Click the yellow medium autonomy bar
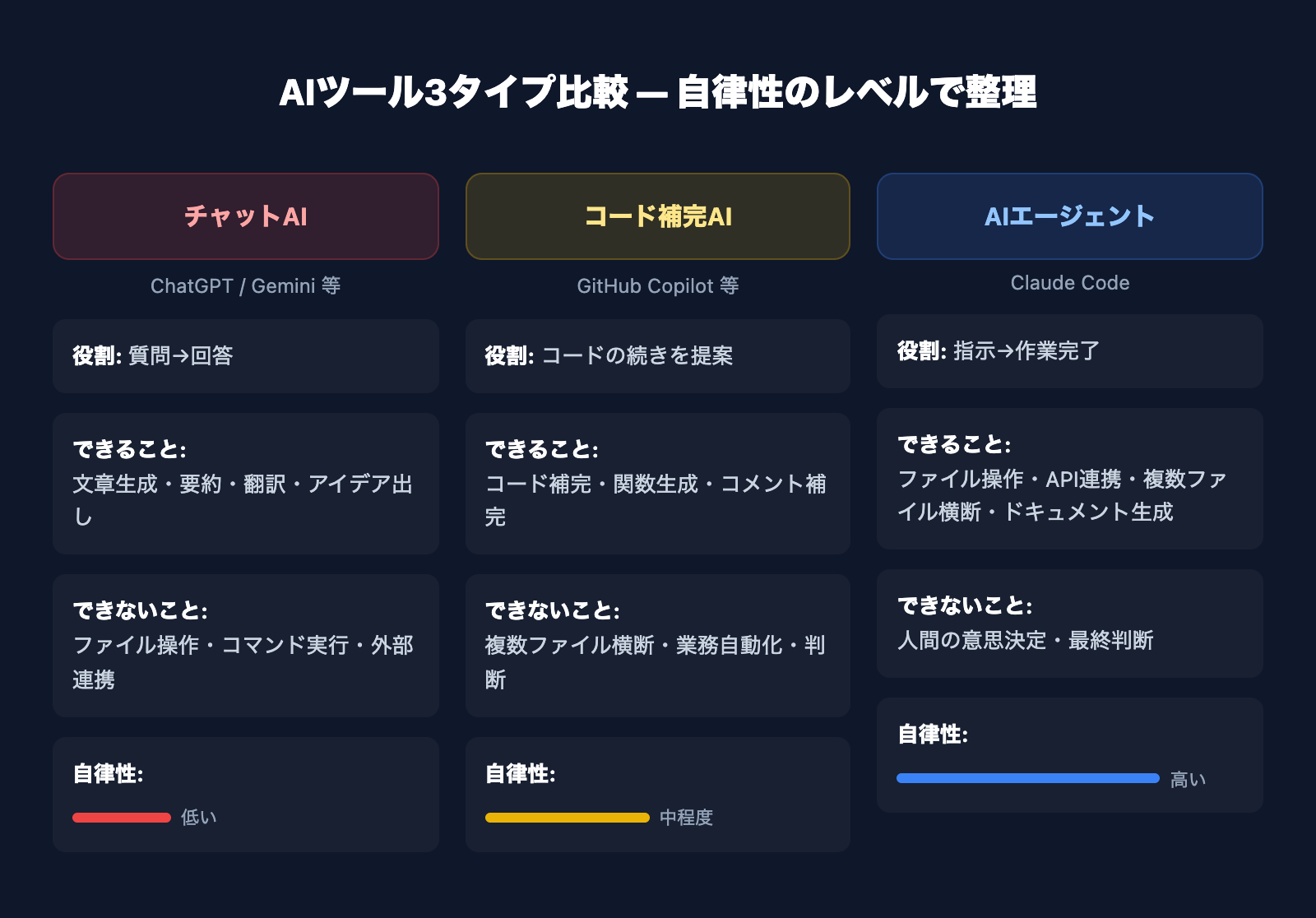Screen dimensions: 1316x918 point(568,818)
